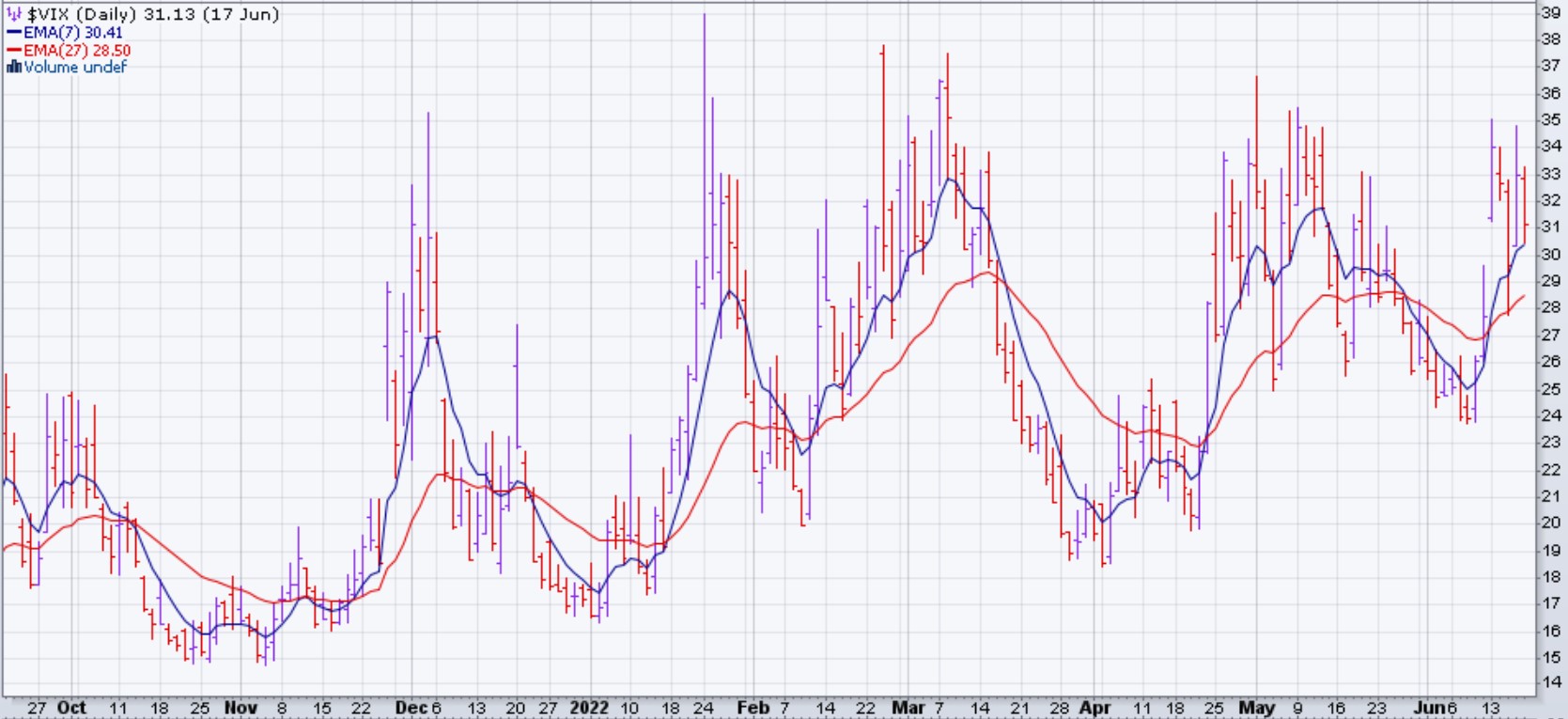Click the May month label
Screen dimensions: 1568x719
1256,708
